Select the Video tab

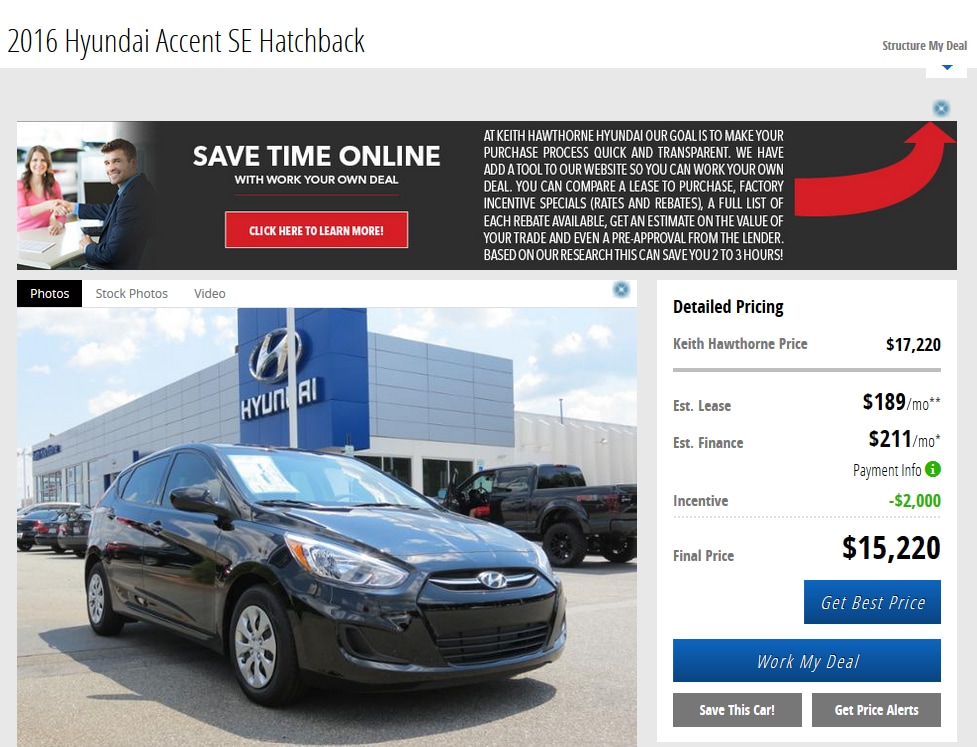(209, 293)
